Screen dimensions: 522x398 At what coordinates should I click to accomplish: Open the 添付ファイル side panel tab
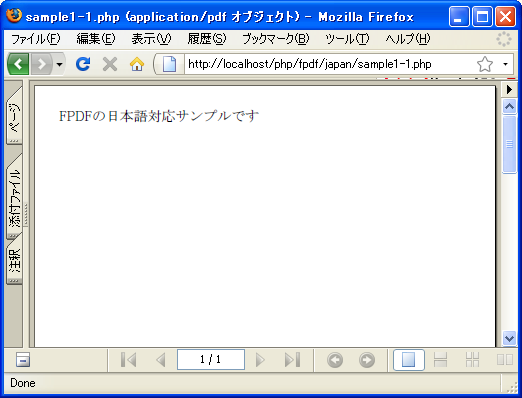[14, 197]
